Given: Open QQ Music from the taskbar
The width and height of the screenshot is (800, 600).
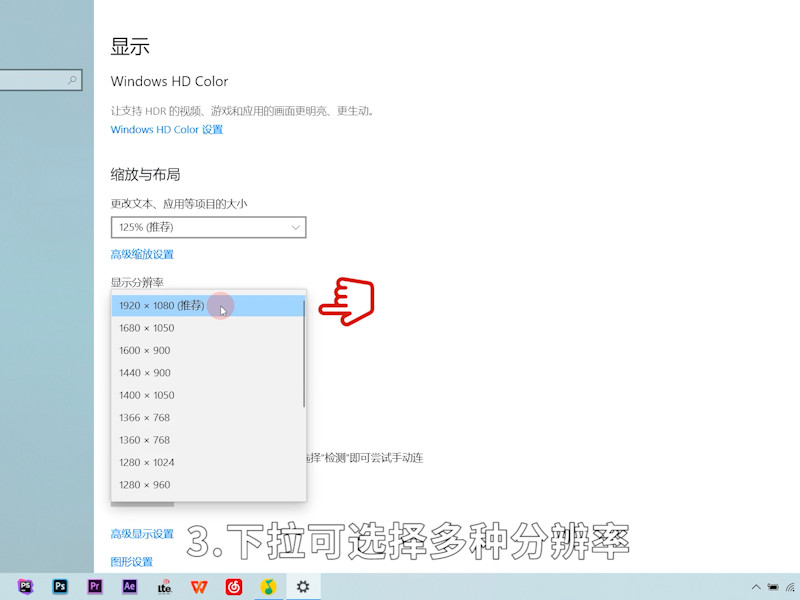Looking at the screenshot, I should (x=269, y=587).
